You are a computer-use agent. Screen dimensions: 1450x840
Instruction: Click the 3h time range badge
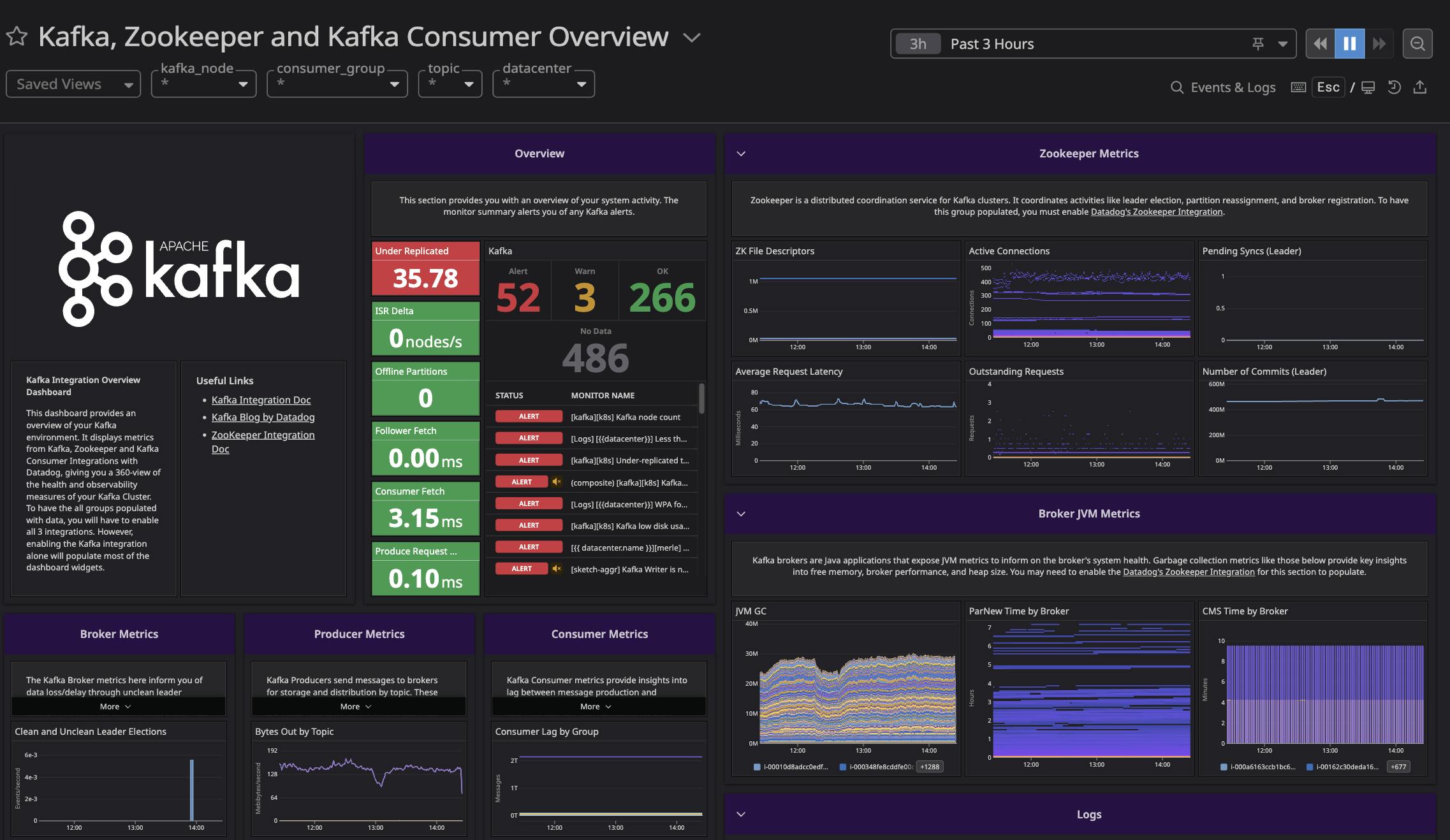(918, 44)
